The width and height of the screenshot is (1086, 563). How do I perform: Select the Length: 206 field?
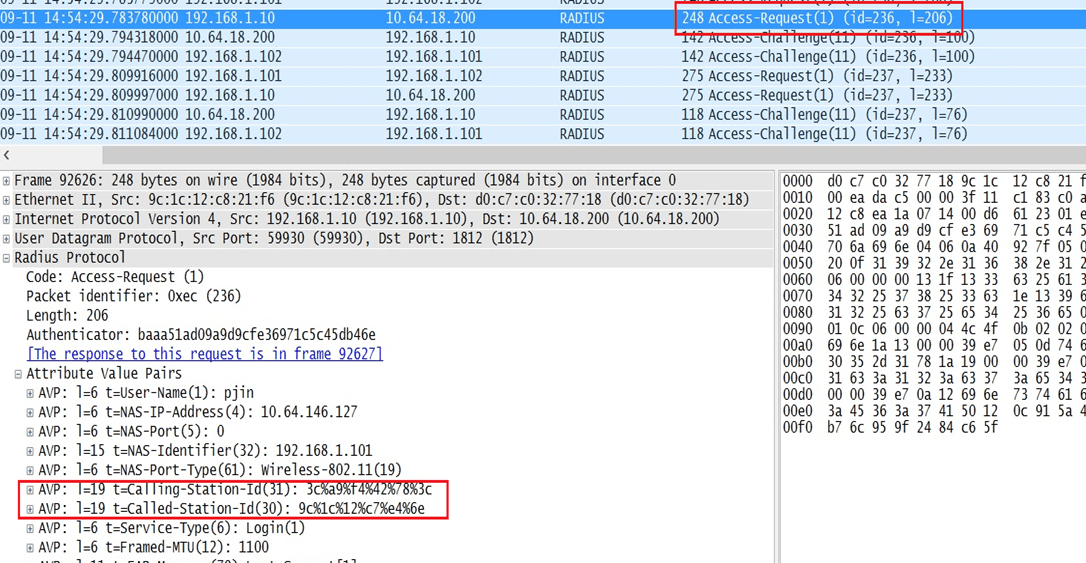(x=67, y=316)
